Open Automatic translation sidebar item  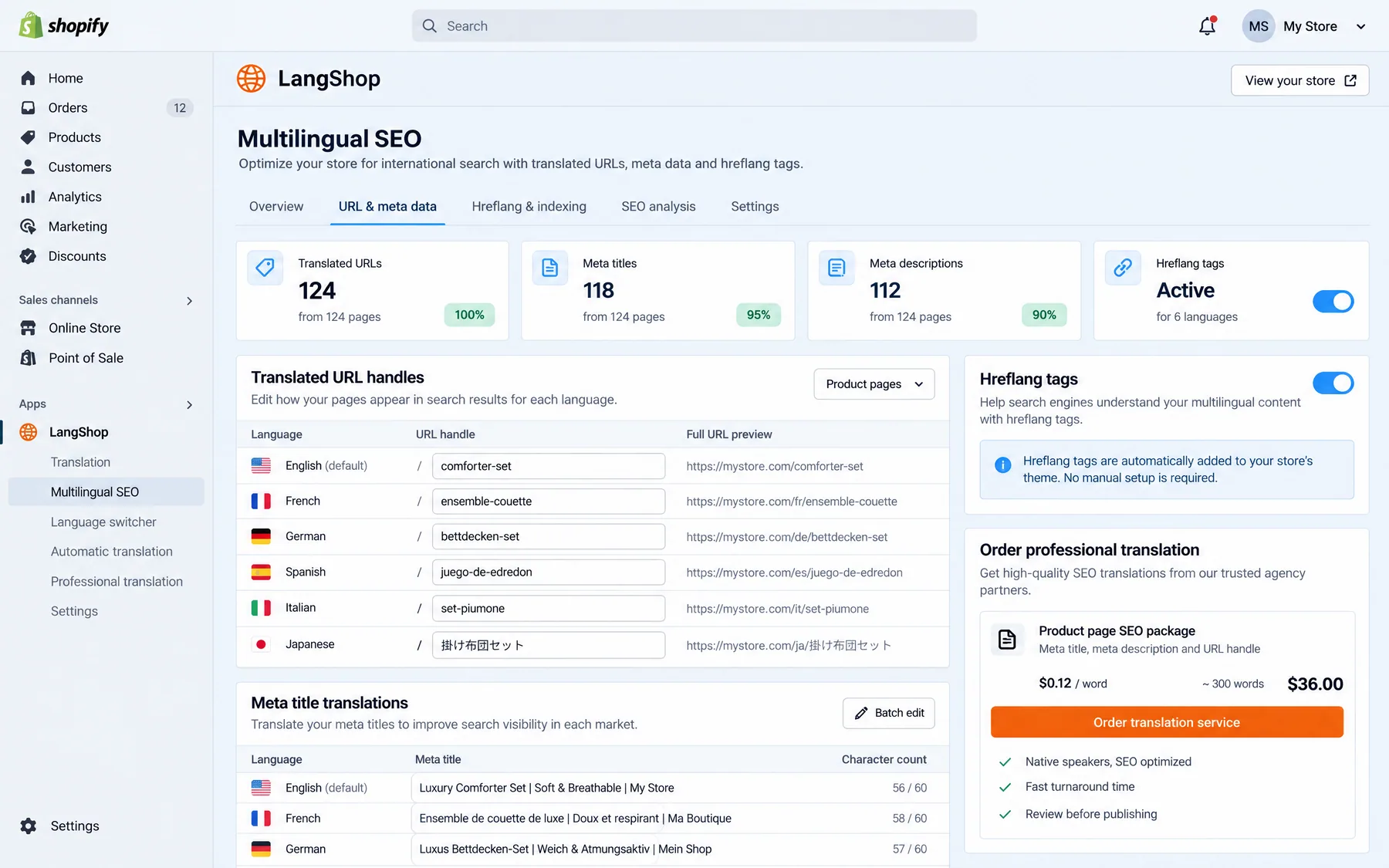click(112, 552)
